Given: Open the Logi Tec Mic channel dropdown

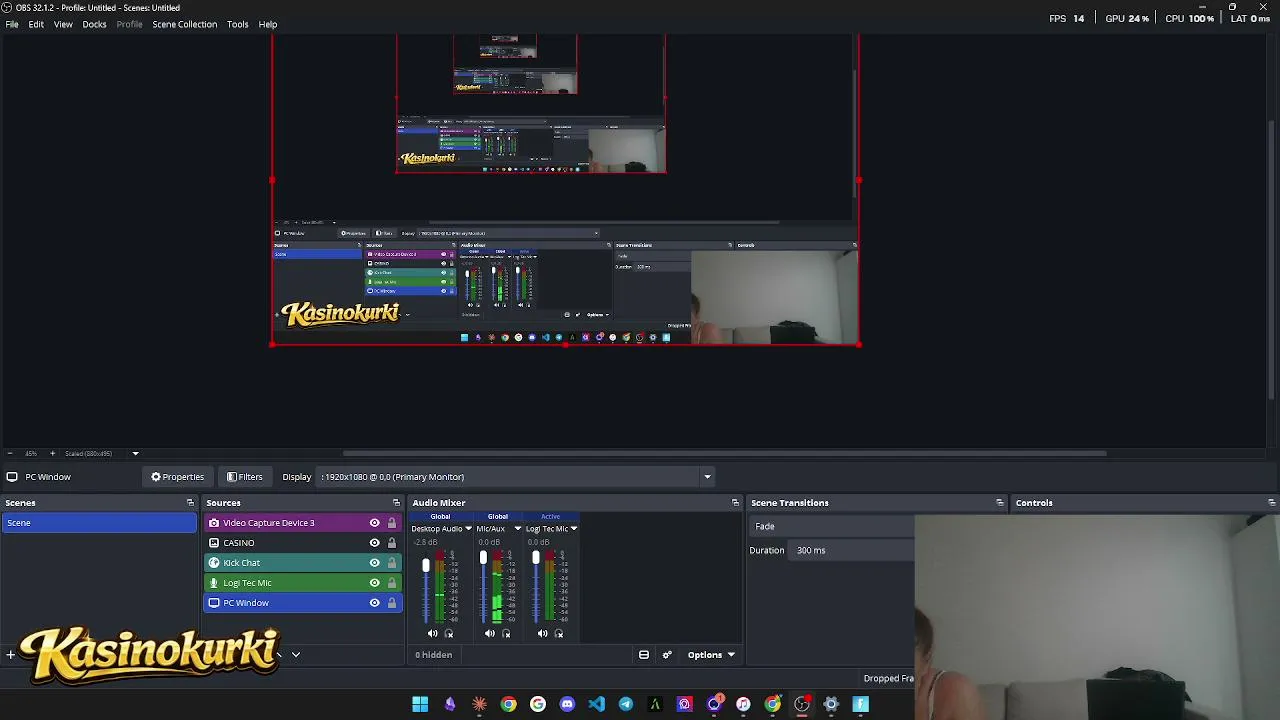Looking at the screenshot, I should (573, 529).
